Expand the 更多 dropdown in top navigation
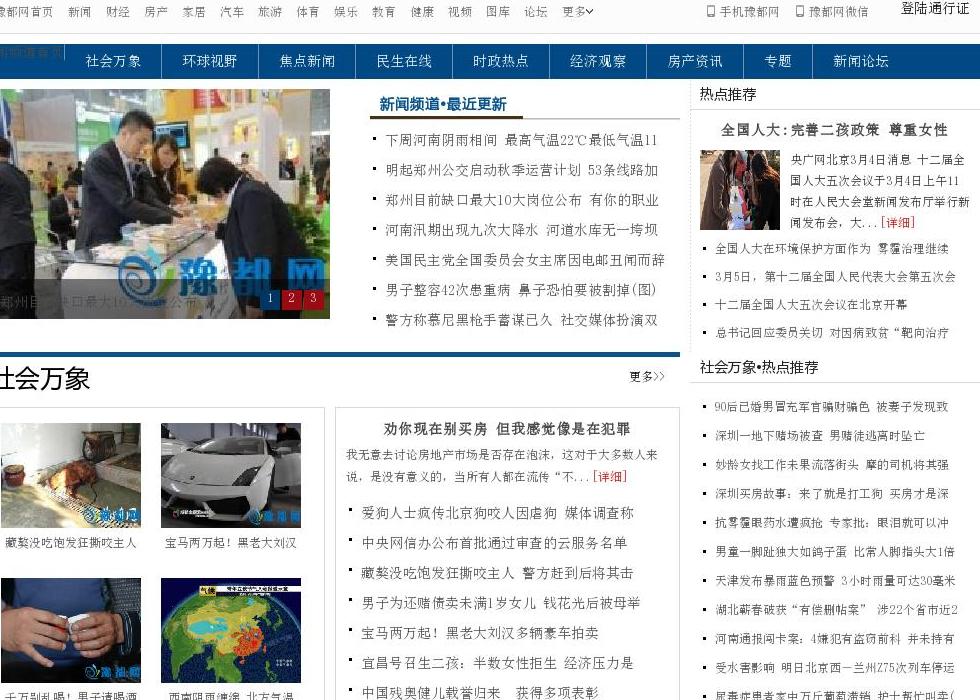This screenshot has width=980, height=700. pos(578,11)
